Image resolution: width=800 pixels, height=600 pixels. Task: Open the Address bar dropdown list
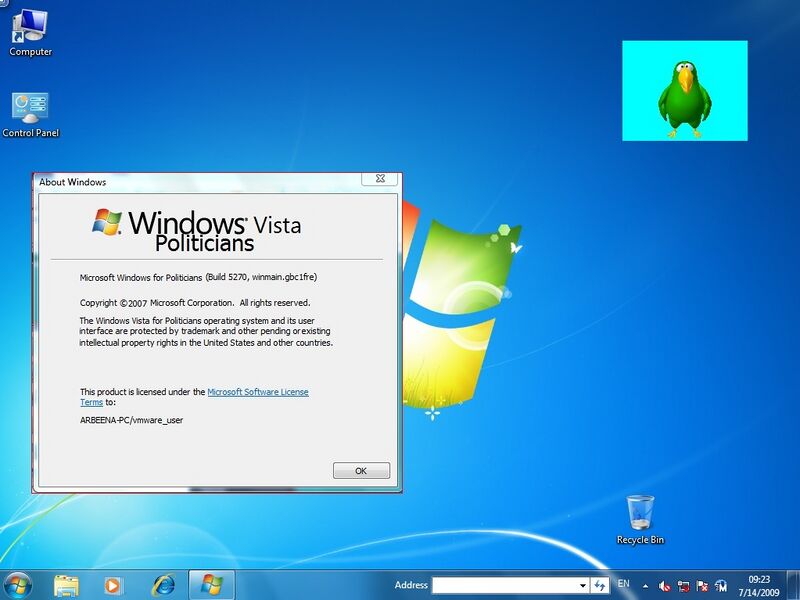coord(583,583)
